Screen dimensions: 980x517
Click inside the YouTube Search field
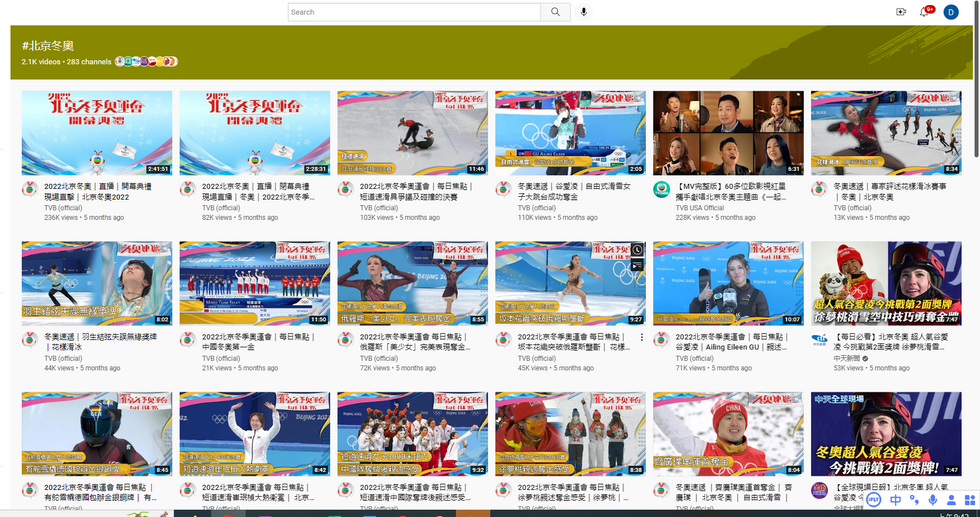pos(414,12)
